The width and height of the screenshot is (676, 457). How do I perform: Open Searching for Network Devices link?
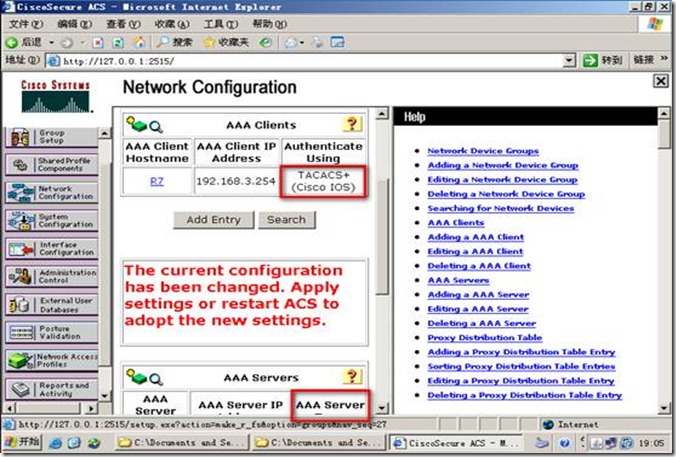(501, 208)
